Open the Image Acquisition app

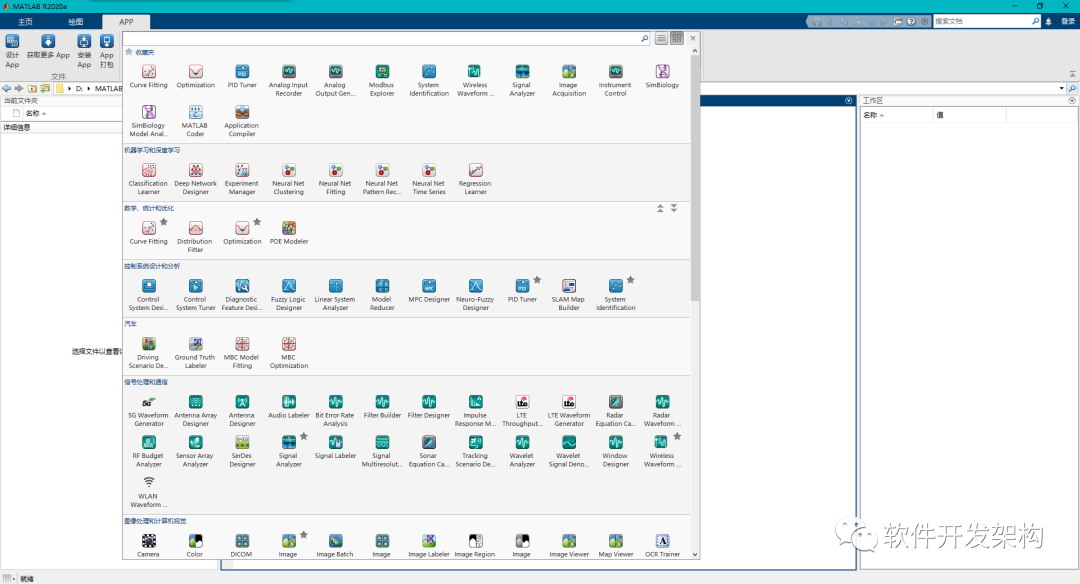tap(569, 80)
